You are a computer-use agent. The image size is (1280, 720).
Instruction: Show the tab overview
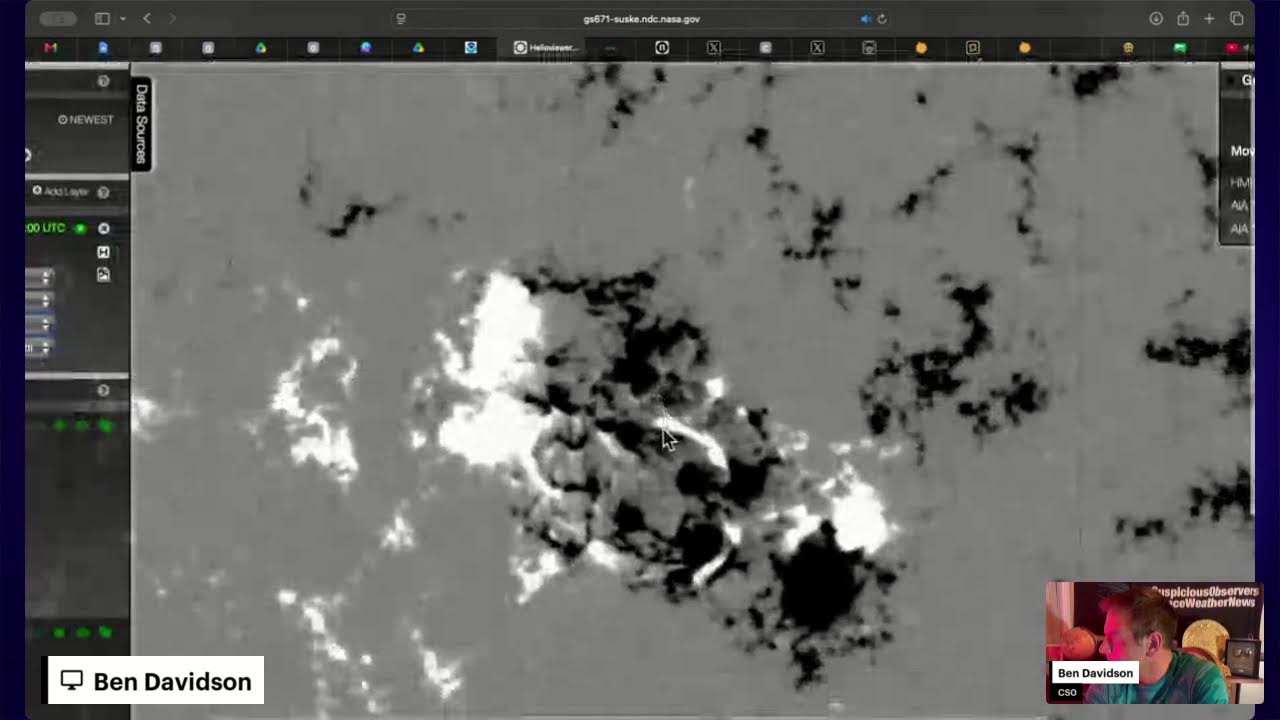coord(1237,19)
